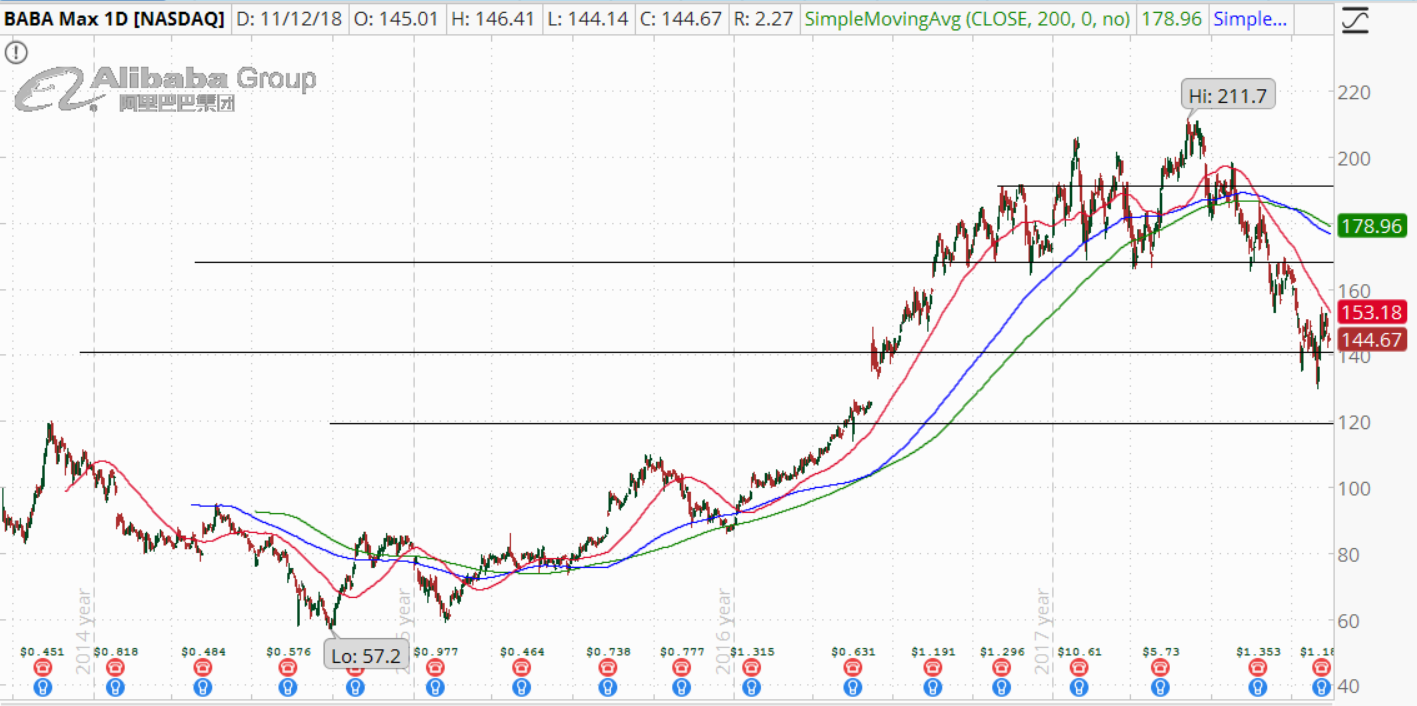Image resolution: width=1417 pixels, height=706 pixels.
Task: Open the light bulb event under $1.296
Action: (1002, 688)
